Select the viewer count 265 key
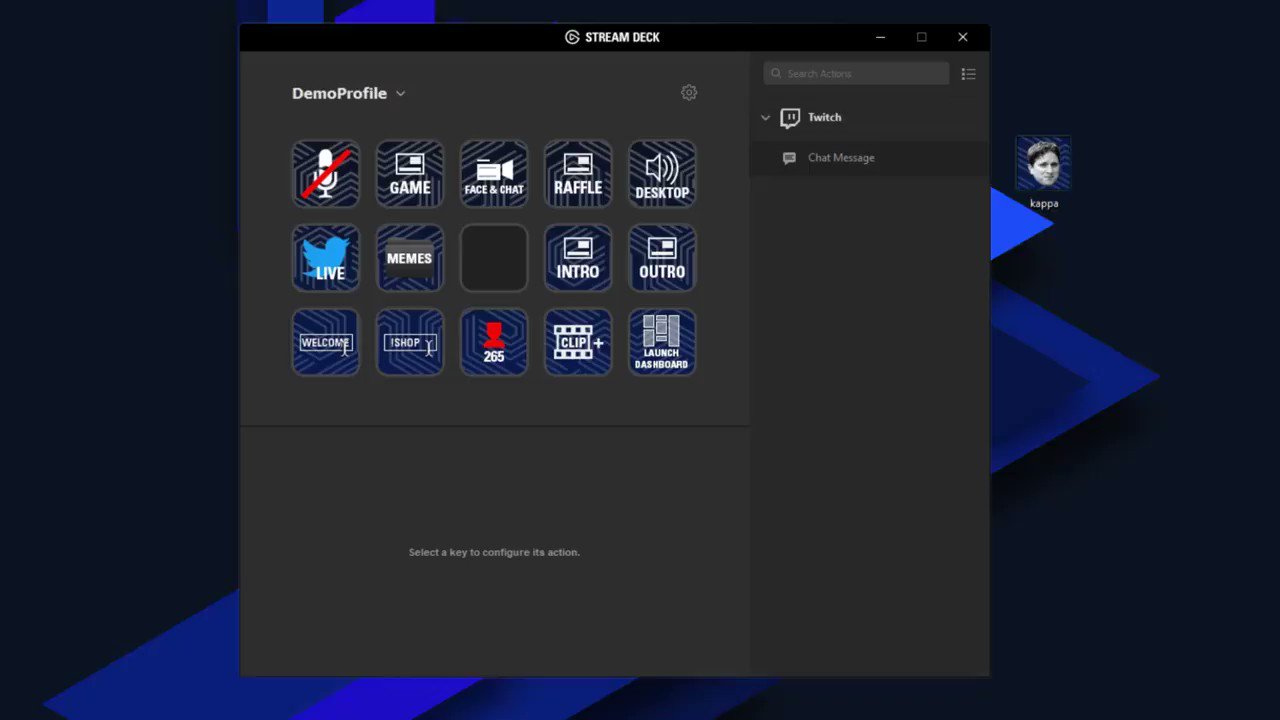The image size is (1280, 720). (494, 342)
